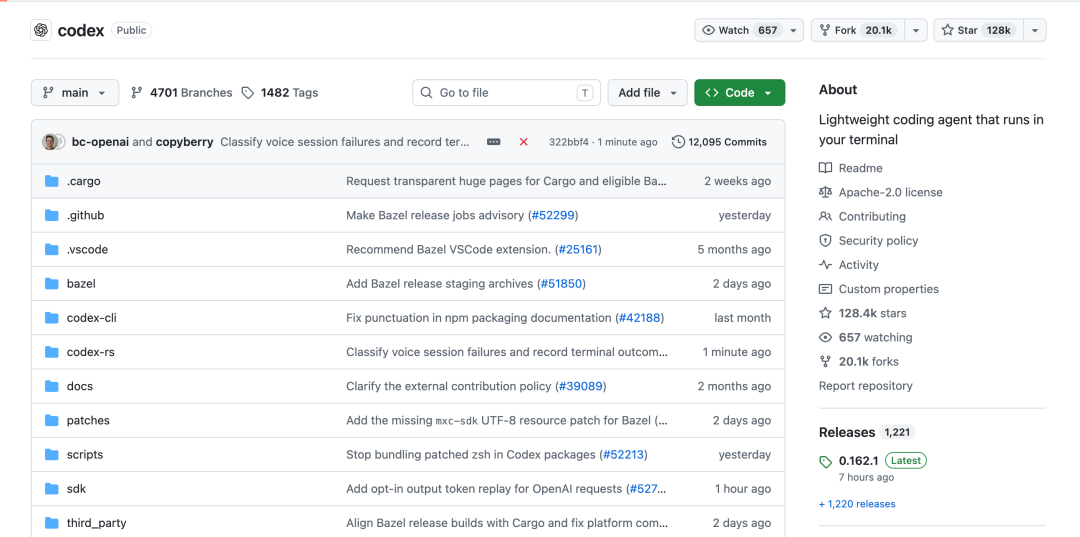
Task: Click the tag icon beside 0.162.1 release
Action: click(825, 461)
